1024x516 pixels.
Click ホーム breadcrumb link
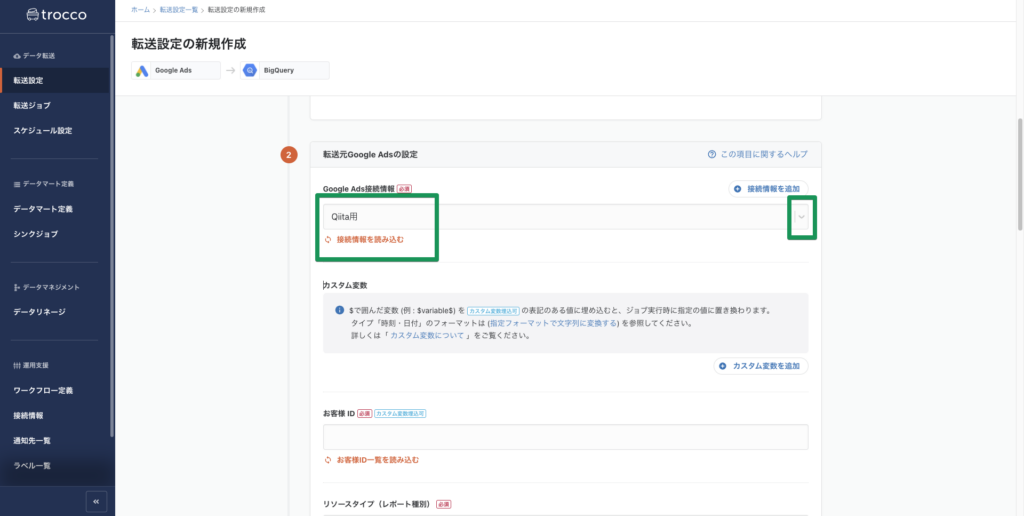pos(140,9)
